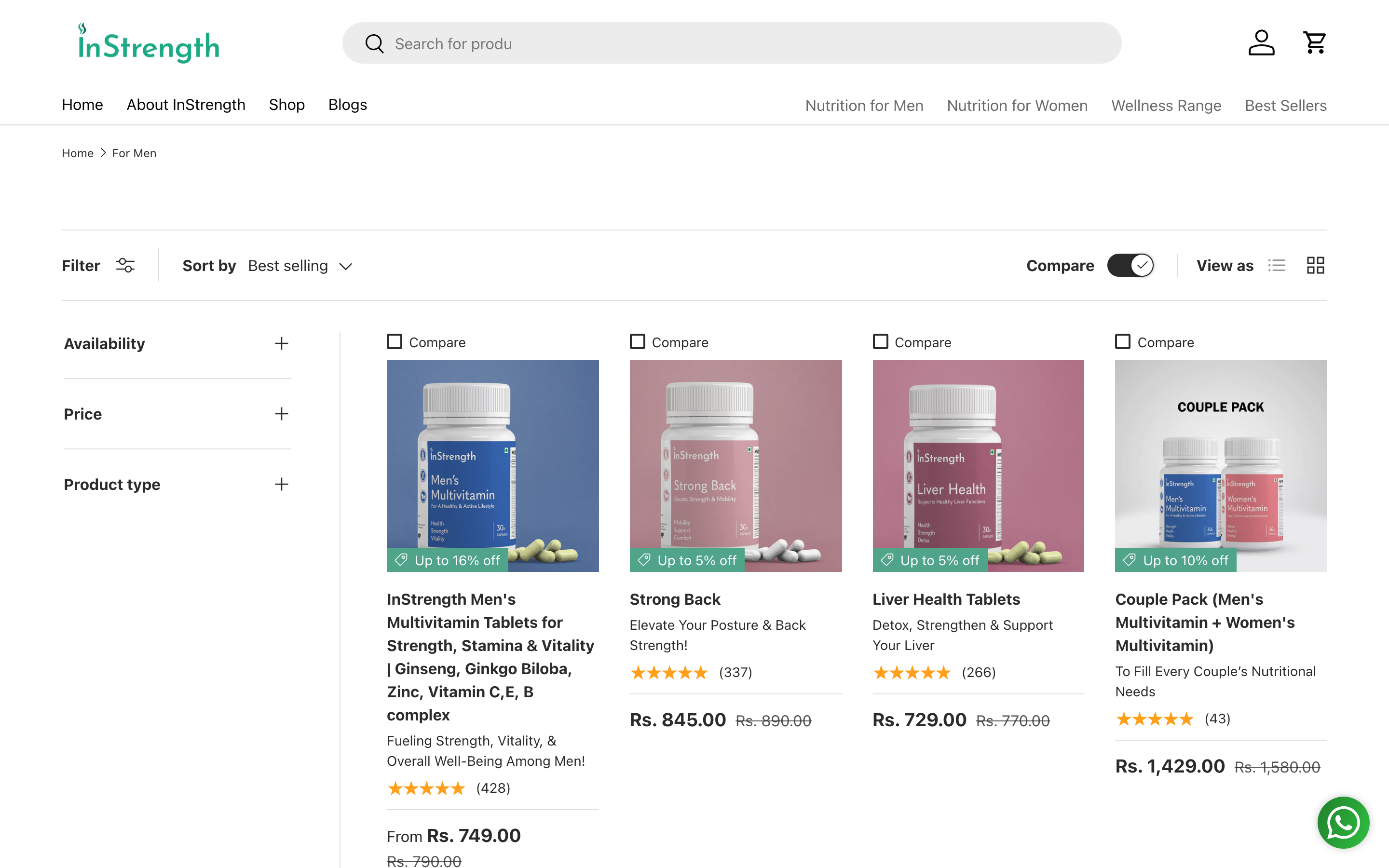Expand the Price filter section

click(281, 413)
